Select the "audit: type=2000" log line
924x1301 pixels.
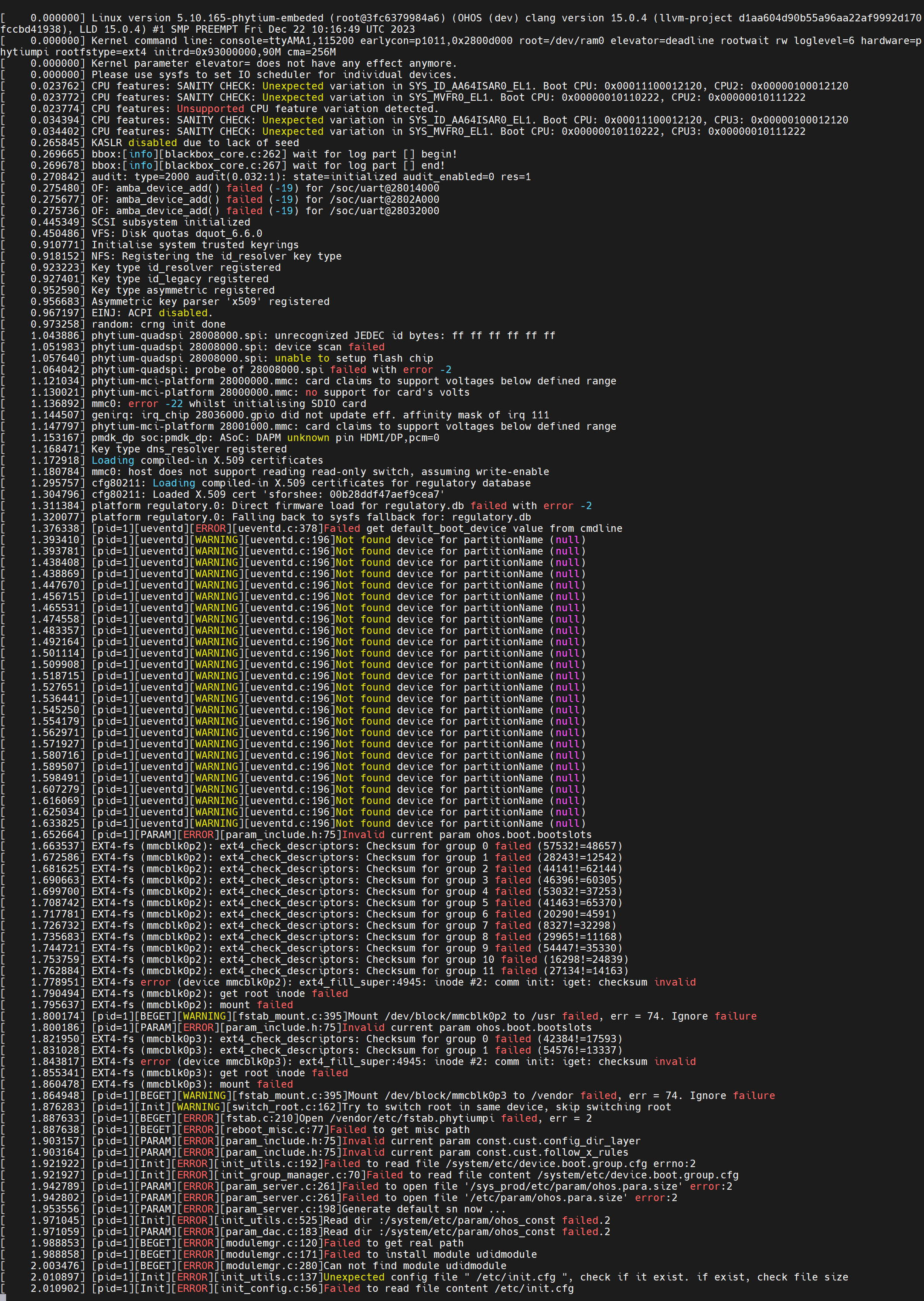click(x=266, y=177)
